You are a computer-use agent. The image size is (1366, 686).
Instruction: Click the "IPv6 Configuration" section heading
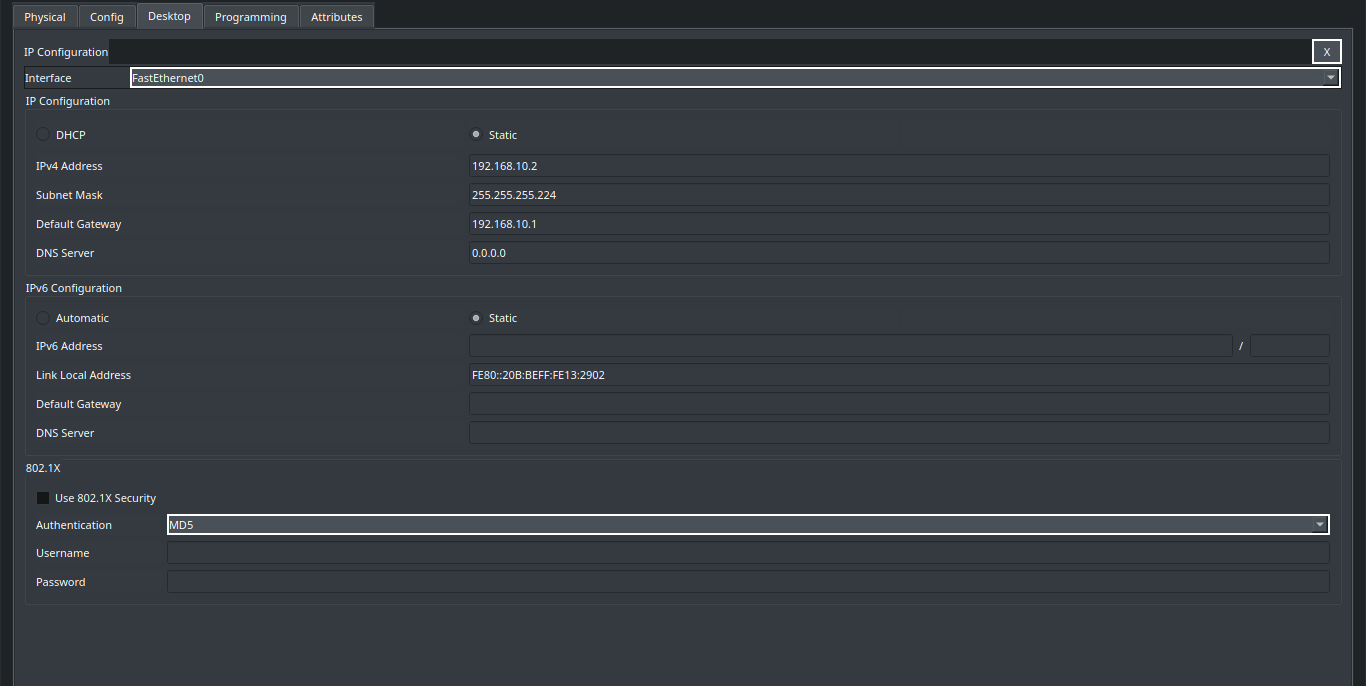tap(74, 288)
